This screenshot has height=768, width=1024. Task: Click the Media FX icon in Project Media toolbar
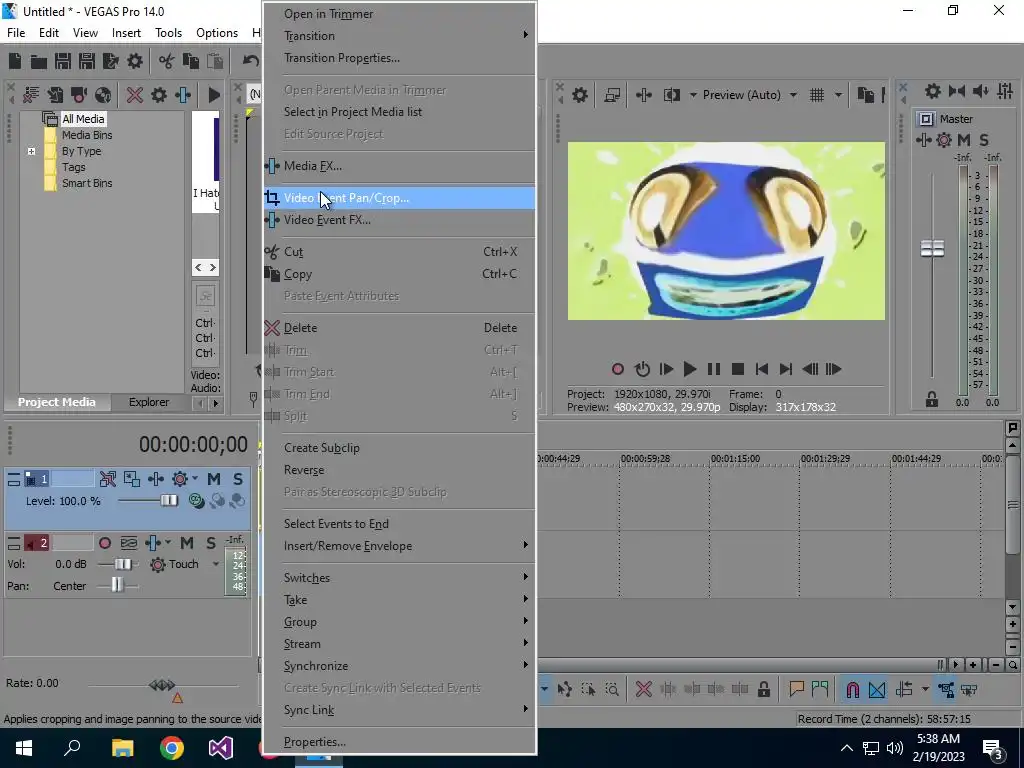(x=183, y=95)
